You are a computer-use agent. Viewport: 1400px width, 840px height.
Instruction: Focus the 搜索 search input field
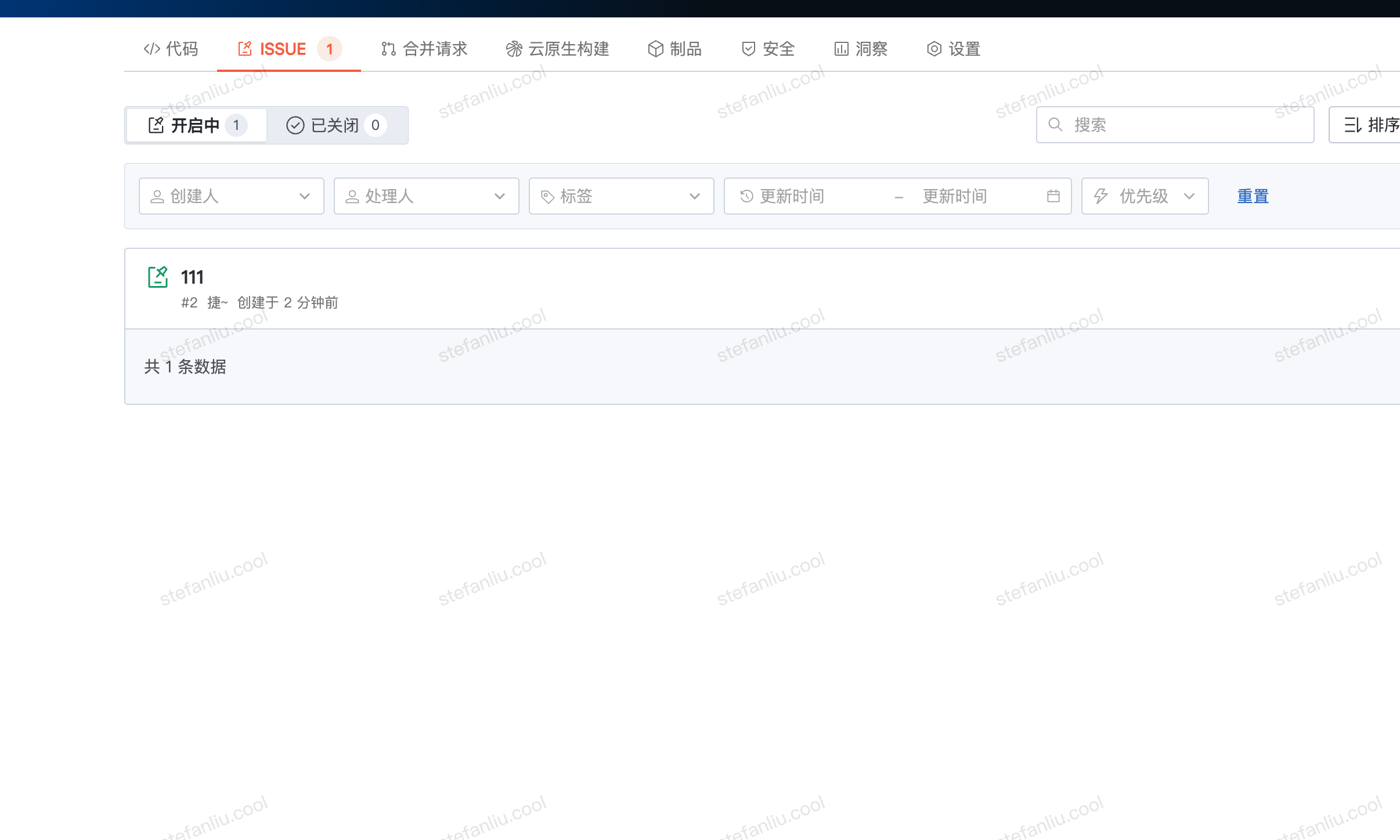(1184, 125)
